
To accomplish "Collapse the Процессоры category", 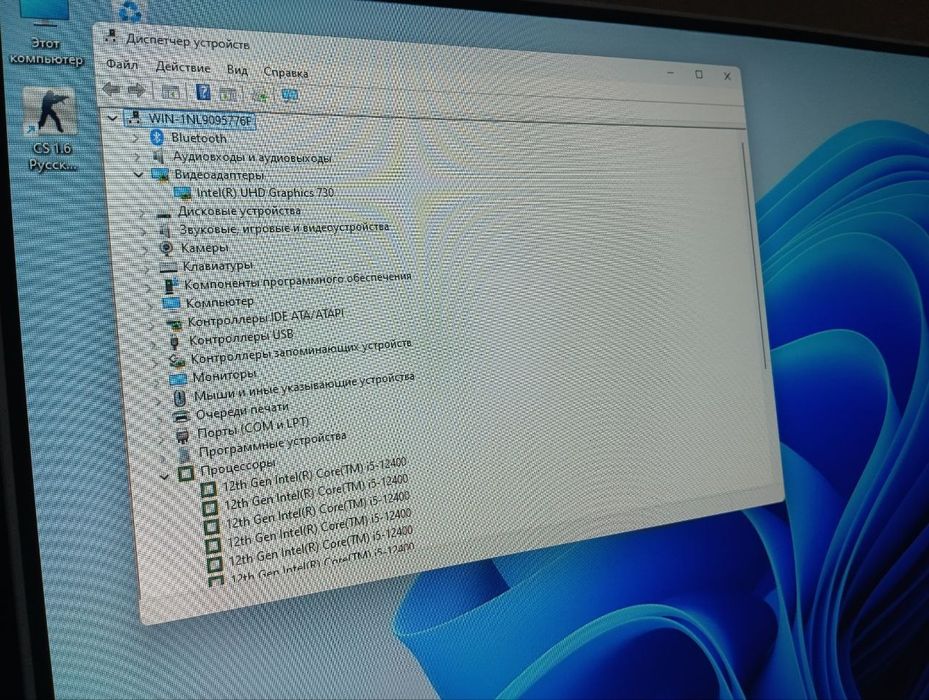I will [165, 476].
